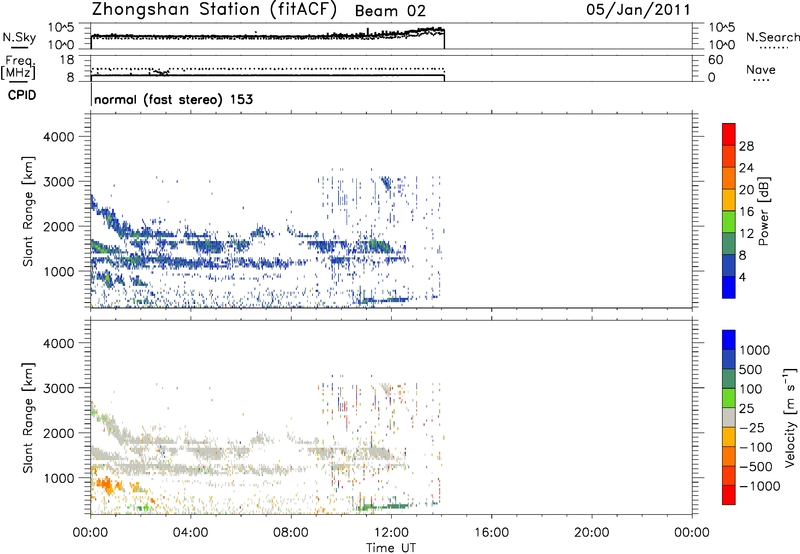Click the blue 1000 m/s Velocity colorbar swatch
Screen dimensions: 800x554
(729, 340)
